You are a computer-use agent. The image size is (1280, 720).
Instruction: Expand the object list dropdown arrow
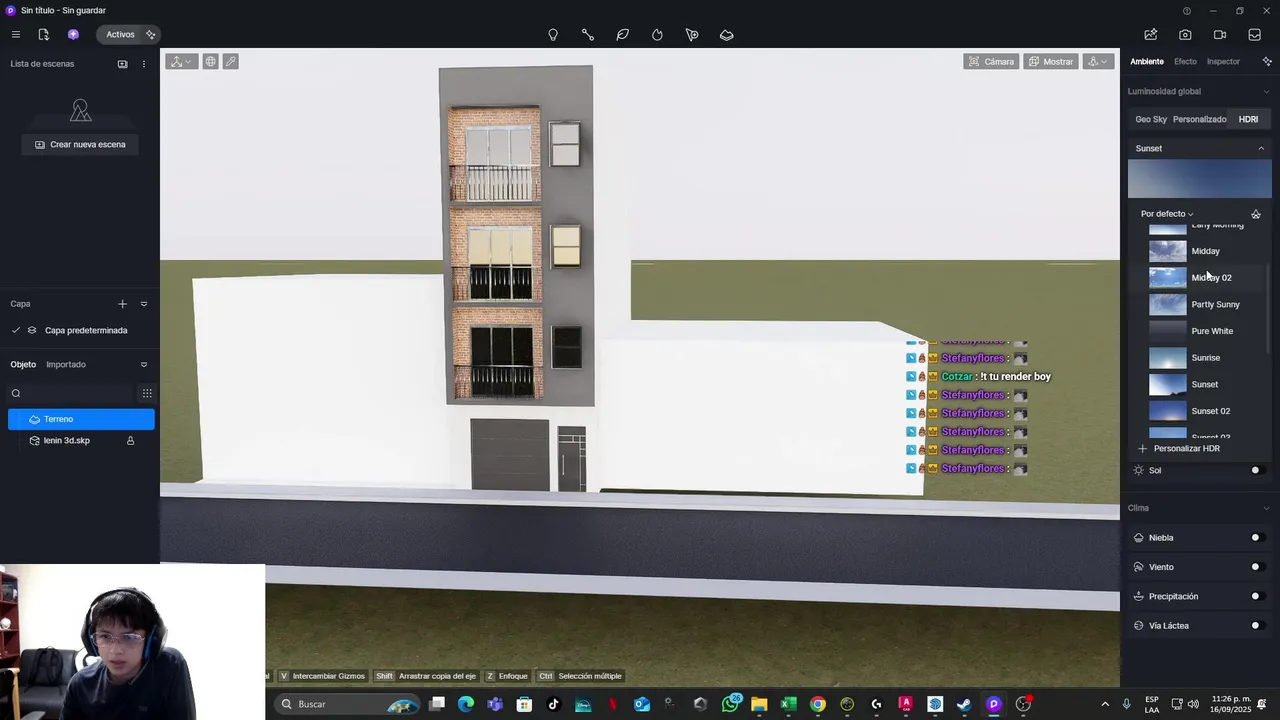(144, 365)
